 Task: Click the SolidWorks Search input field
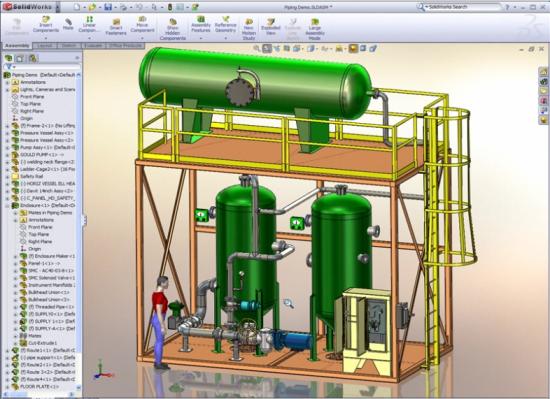point(463,7)
